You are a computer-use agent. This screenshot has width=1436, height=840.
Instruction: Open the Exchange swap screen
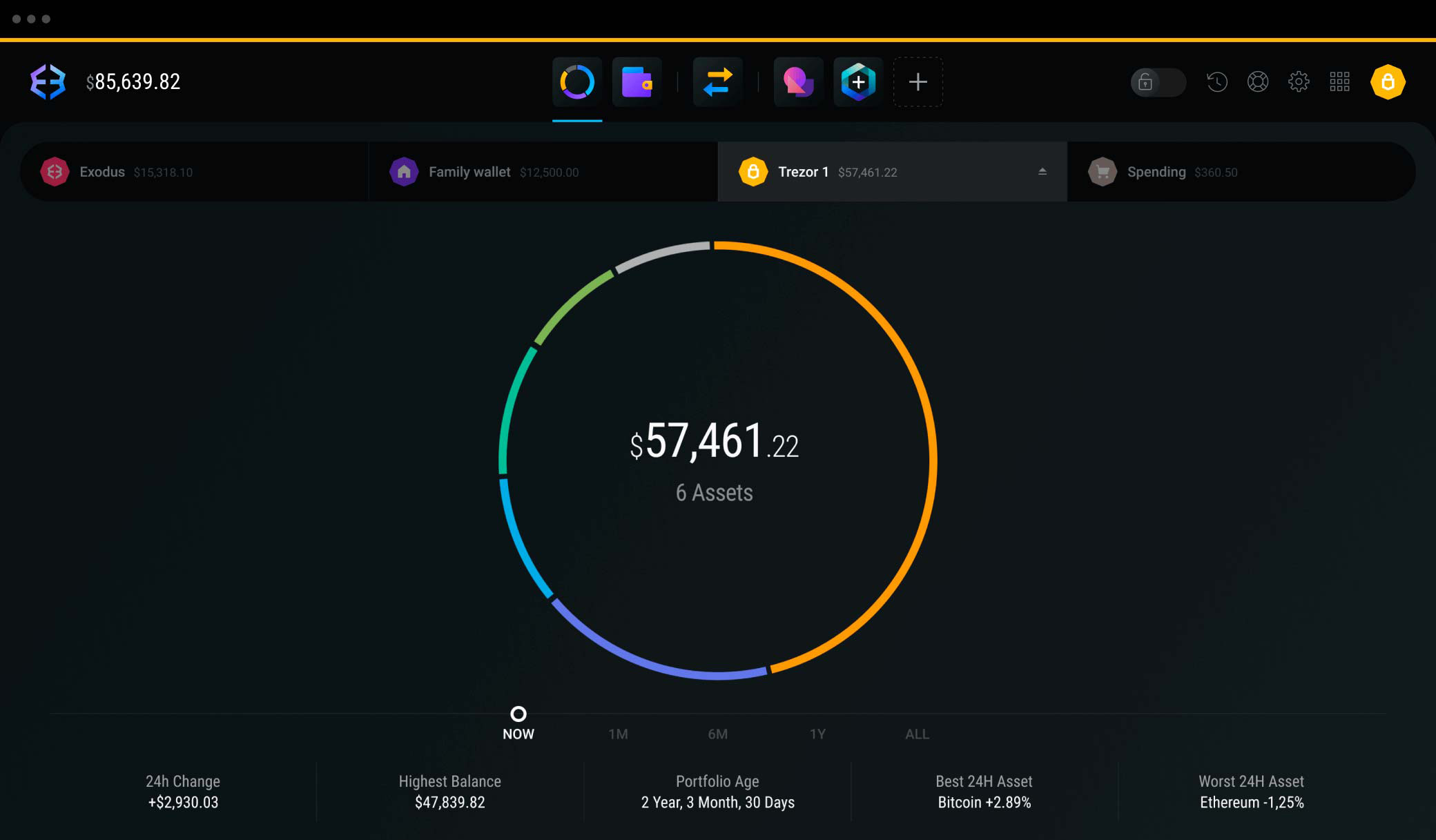(x=717, y=81)
